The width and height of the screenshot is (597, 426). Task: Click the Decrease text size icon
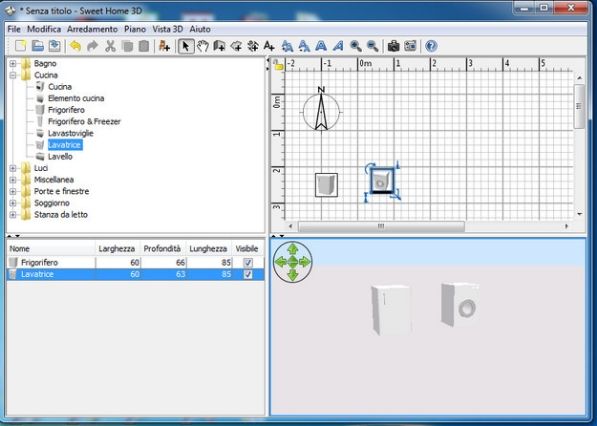304,46
